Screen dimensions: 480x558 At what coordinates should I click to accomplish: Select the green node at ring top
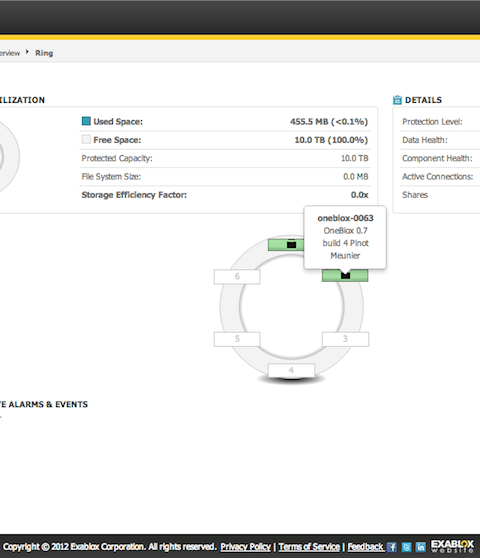286,244
